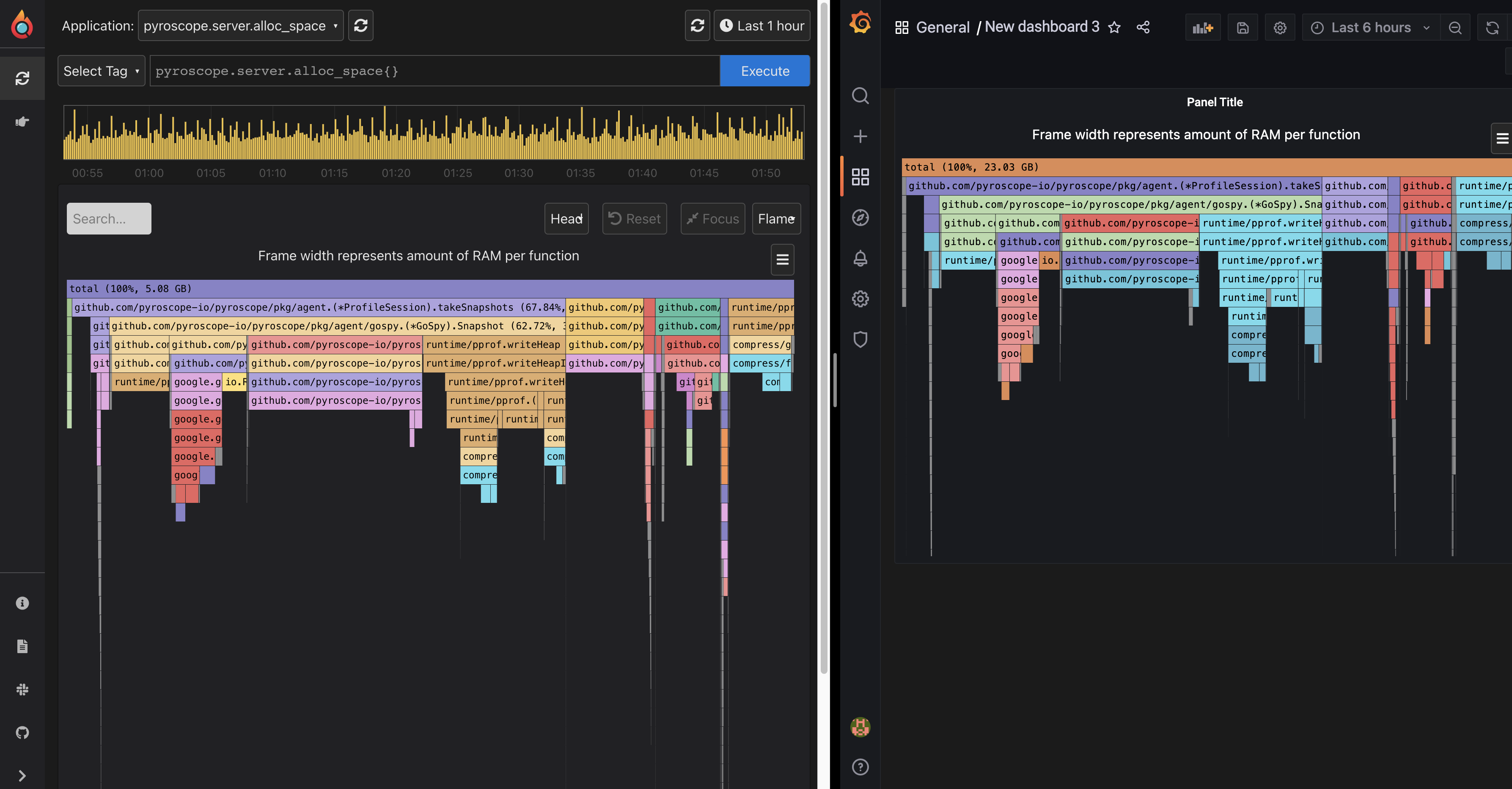The width and height of the screenshot is (1512, 789).
Task: Open comparison view icon in Pyroscope sidebar
Action: 22,121
